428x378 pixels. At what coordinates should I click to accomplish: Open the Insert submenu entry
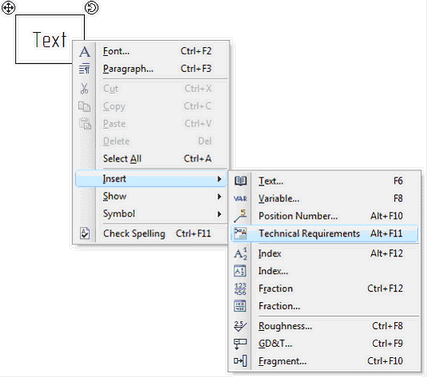point(152,179)
